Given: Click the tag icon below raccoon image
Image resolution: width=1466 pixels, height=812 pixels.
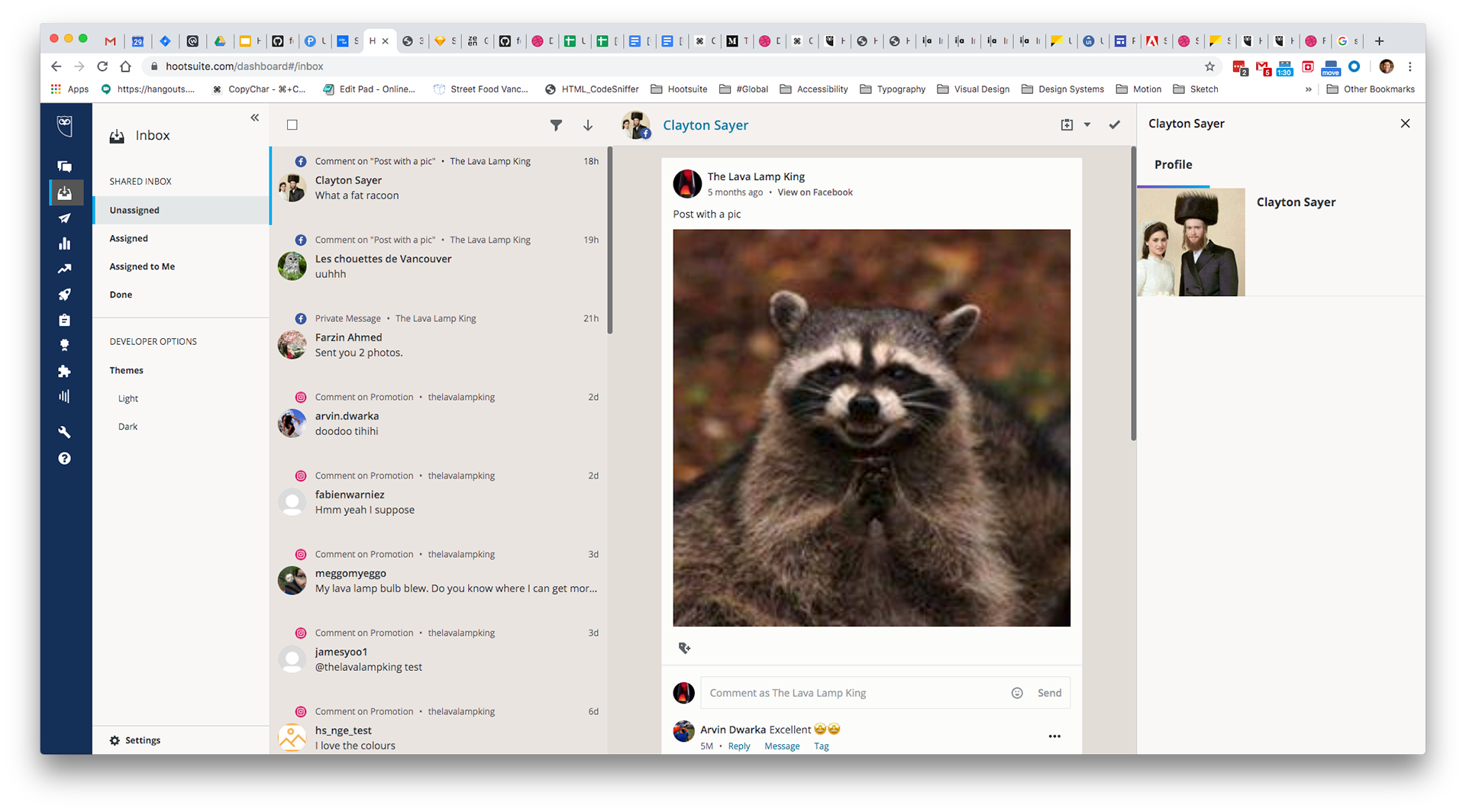Looking at the screenshot, I should 685,648.
